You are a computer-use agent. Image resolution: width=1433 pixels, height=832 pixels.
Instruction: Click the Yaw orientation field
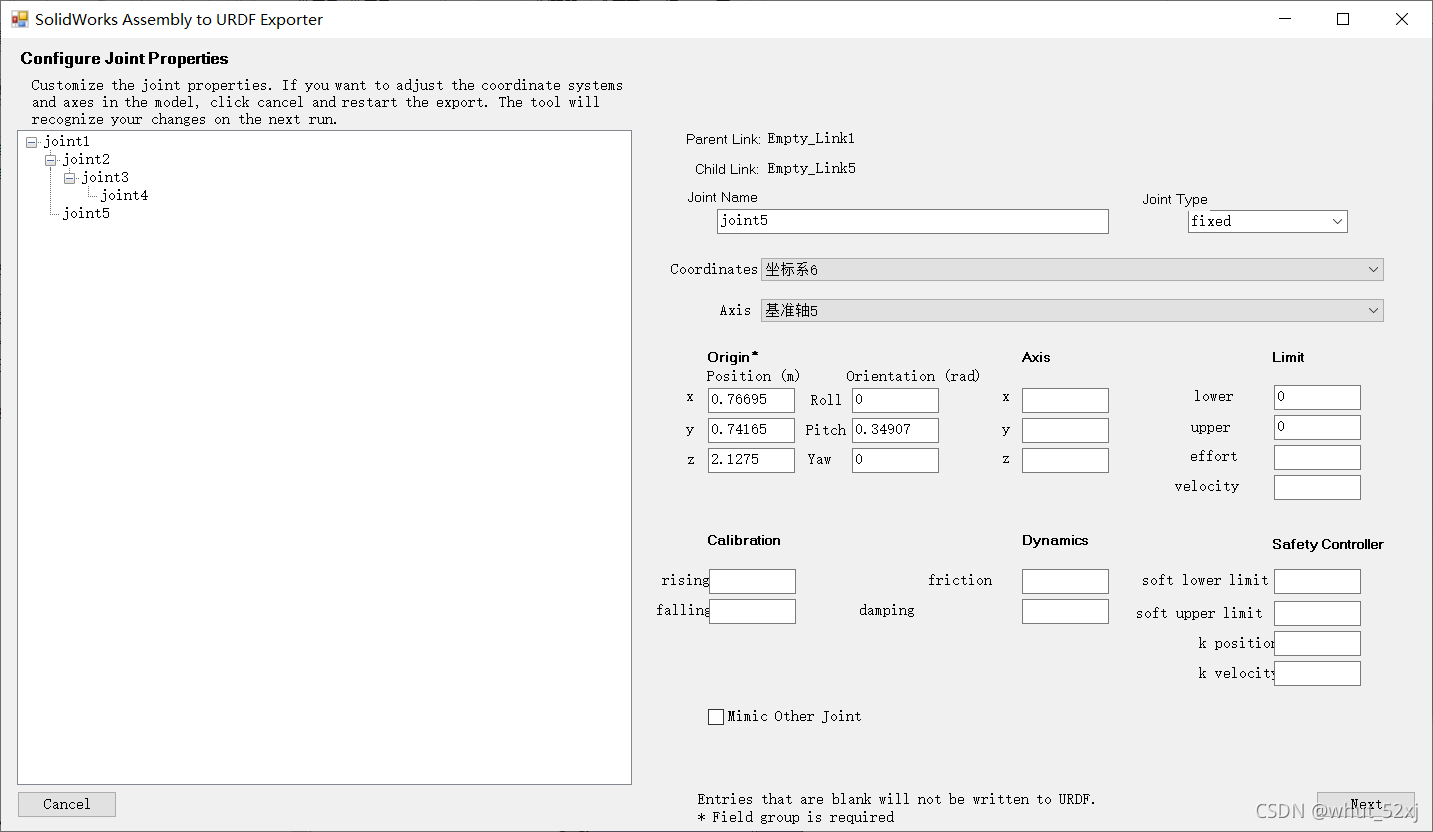(x=895, y=460)
